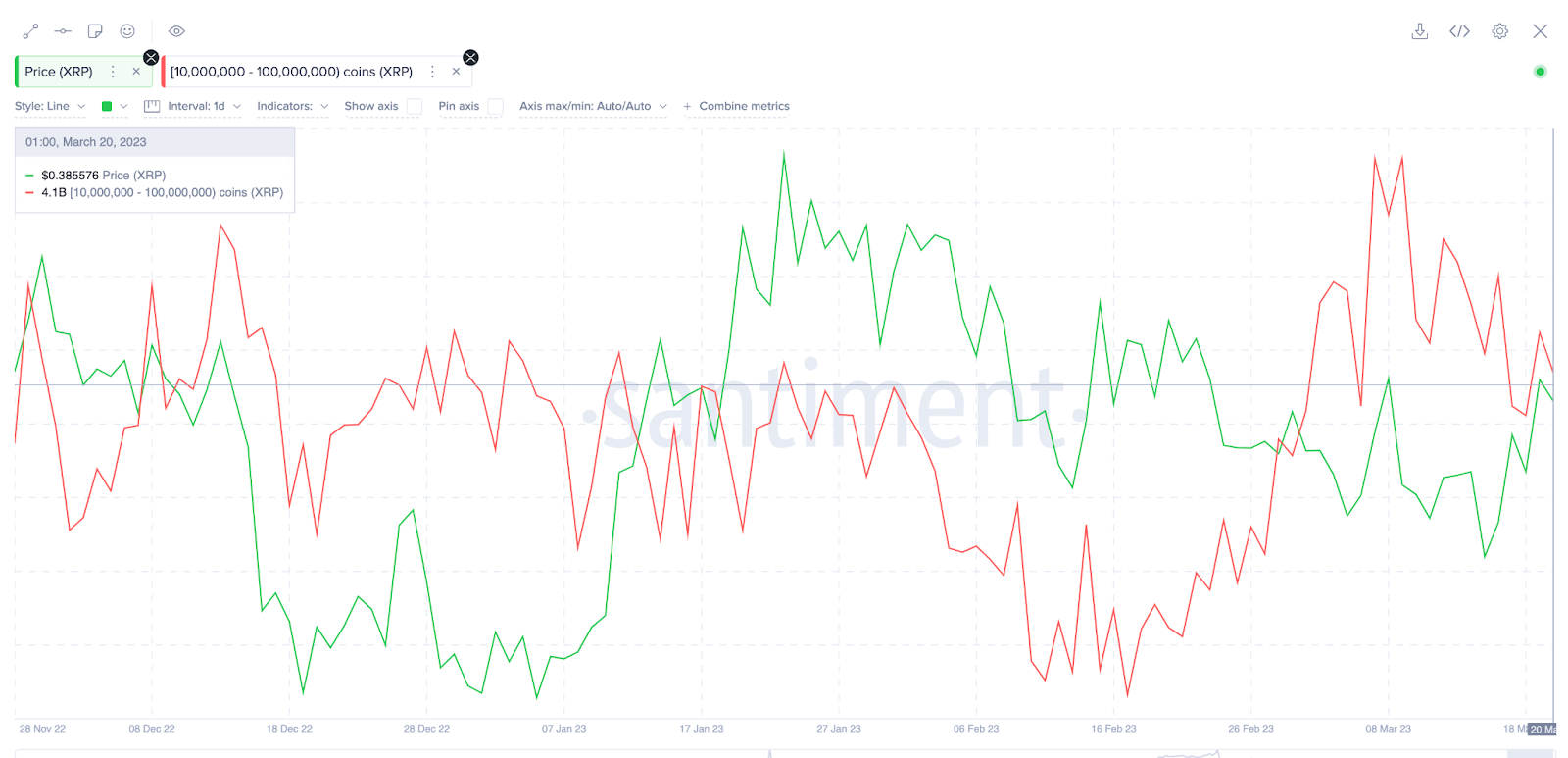Open the Indicators dropdown
The width and height of the screenshot is (1568, 758).
293,106
